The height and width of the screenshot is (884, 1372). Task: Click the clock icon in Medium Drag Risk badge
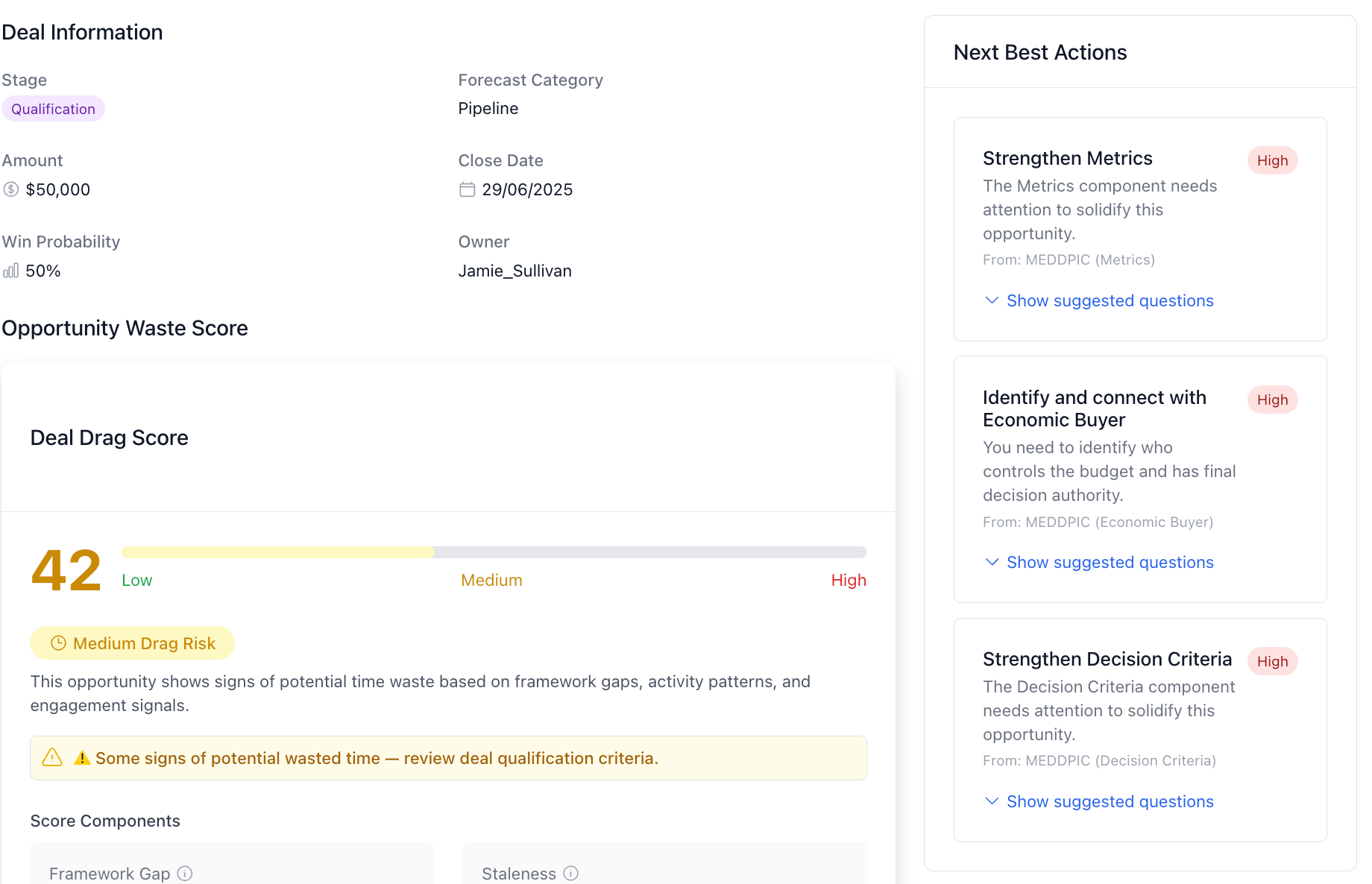point(57,643)
